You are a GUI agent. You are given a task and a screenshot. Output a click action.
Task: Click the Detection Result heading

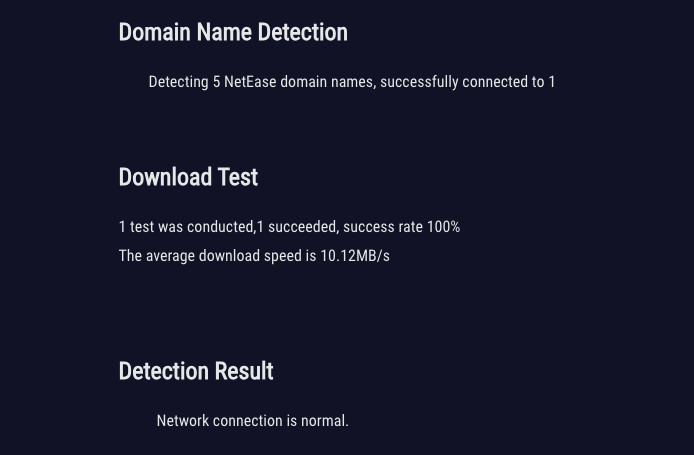coord(196,371)
